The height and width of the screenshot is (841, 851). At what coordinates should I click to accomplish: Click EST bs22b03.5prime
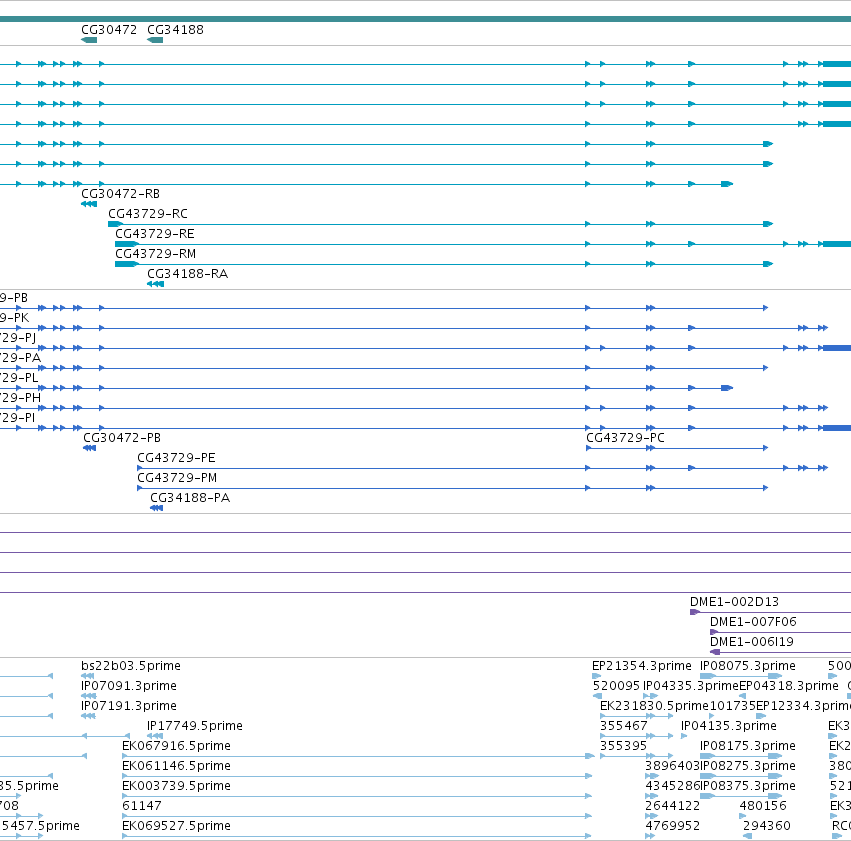[x=131, y=666]
